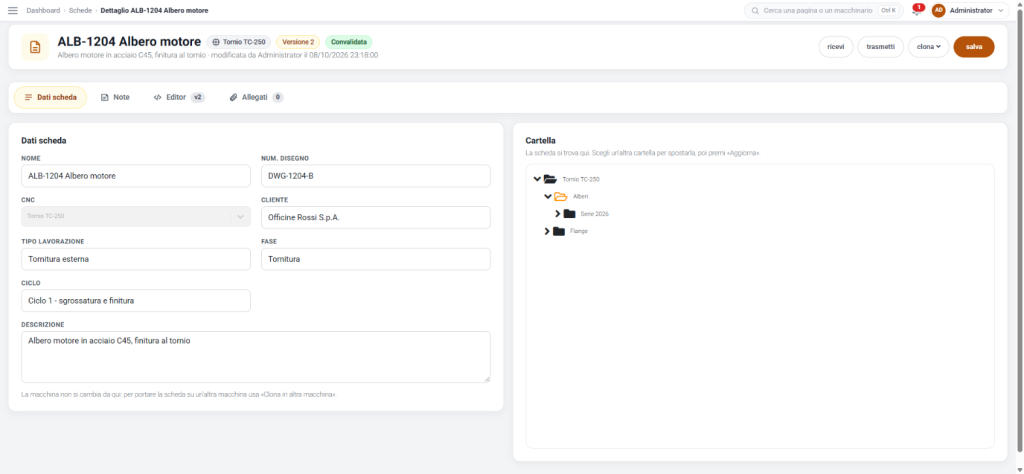The height and width of the screenshot is (474, 1024).
Task: Click the Descrizione textarea resize handle
Action: [x=487, y=379]
